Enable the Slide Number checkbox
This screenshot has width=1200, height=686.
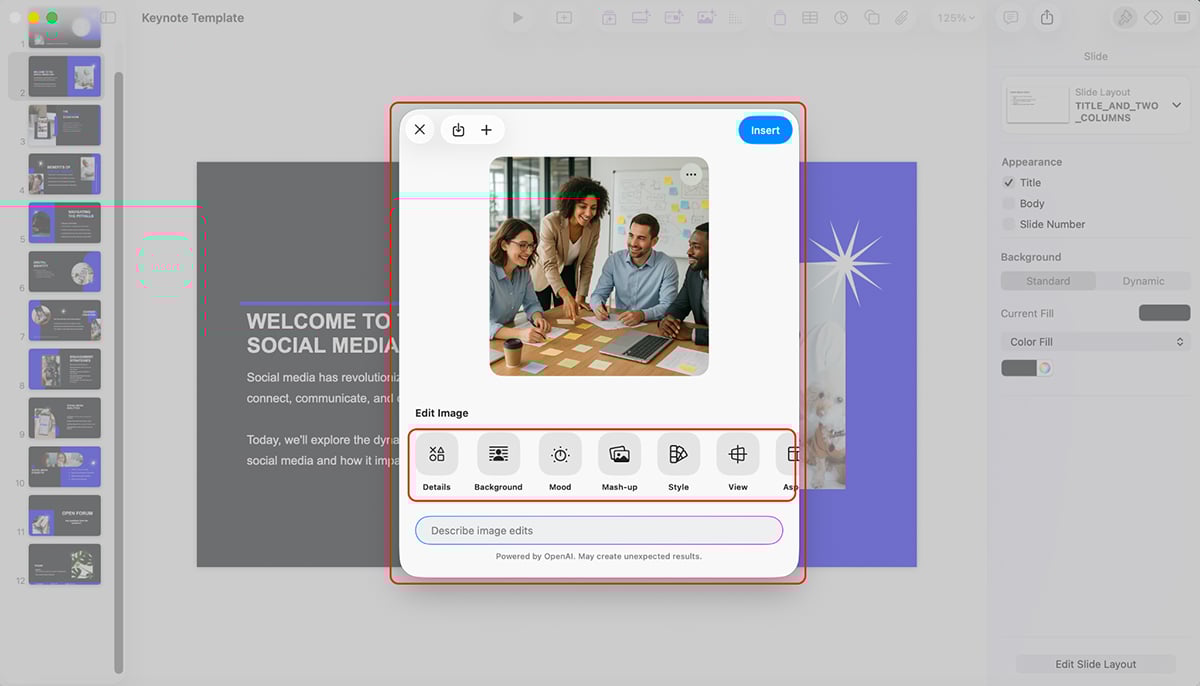click(1008, 224)
